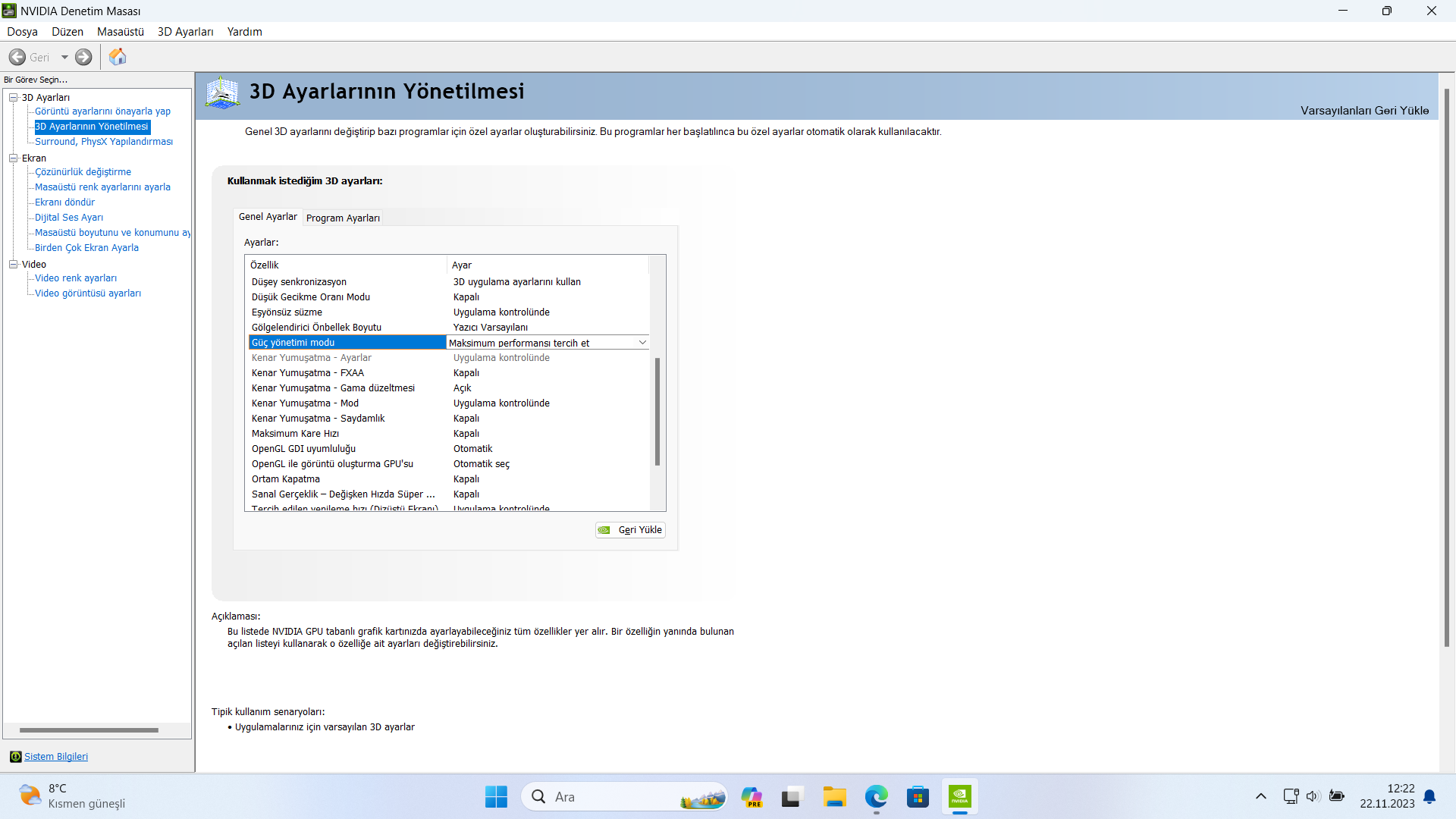Open the 3D Ayarları menu
This screenshot has height=819, width=1456.
[x=185, y=32]
